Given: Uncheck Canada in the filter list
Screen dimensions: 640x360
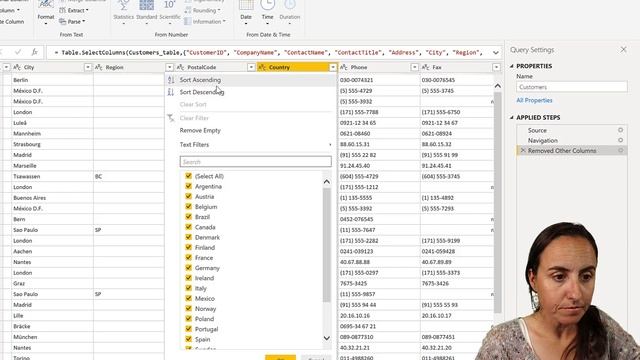Looking at the screenshot, I should click(x=189, y=227).
